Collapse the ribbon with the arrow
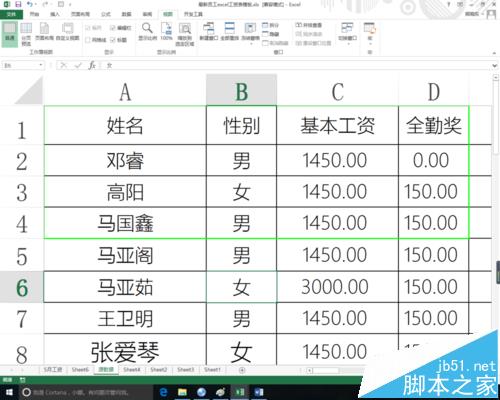500x400 pixels. [x=494, y=53]
